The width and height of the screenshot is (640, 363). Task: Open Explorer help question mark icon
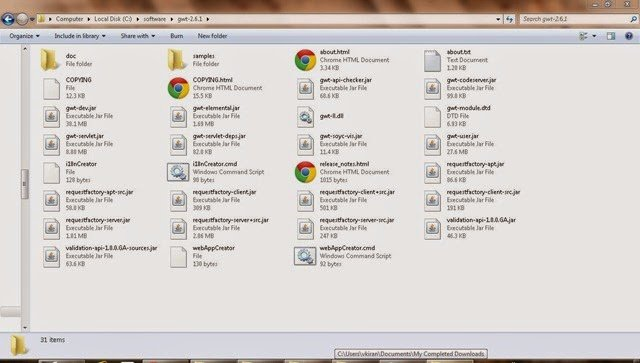pyautogui.click(x=629, y=36)
